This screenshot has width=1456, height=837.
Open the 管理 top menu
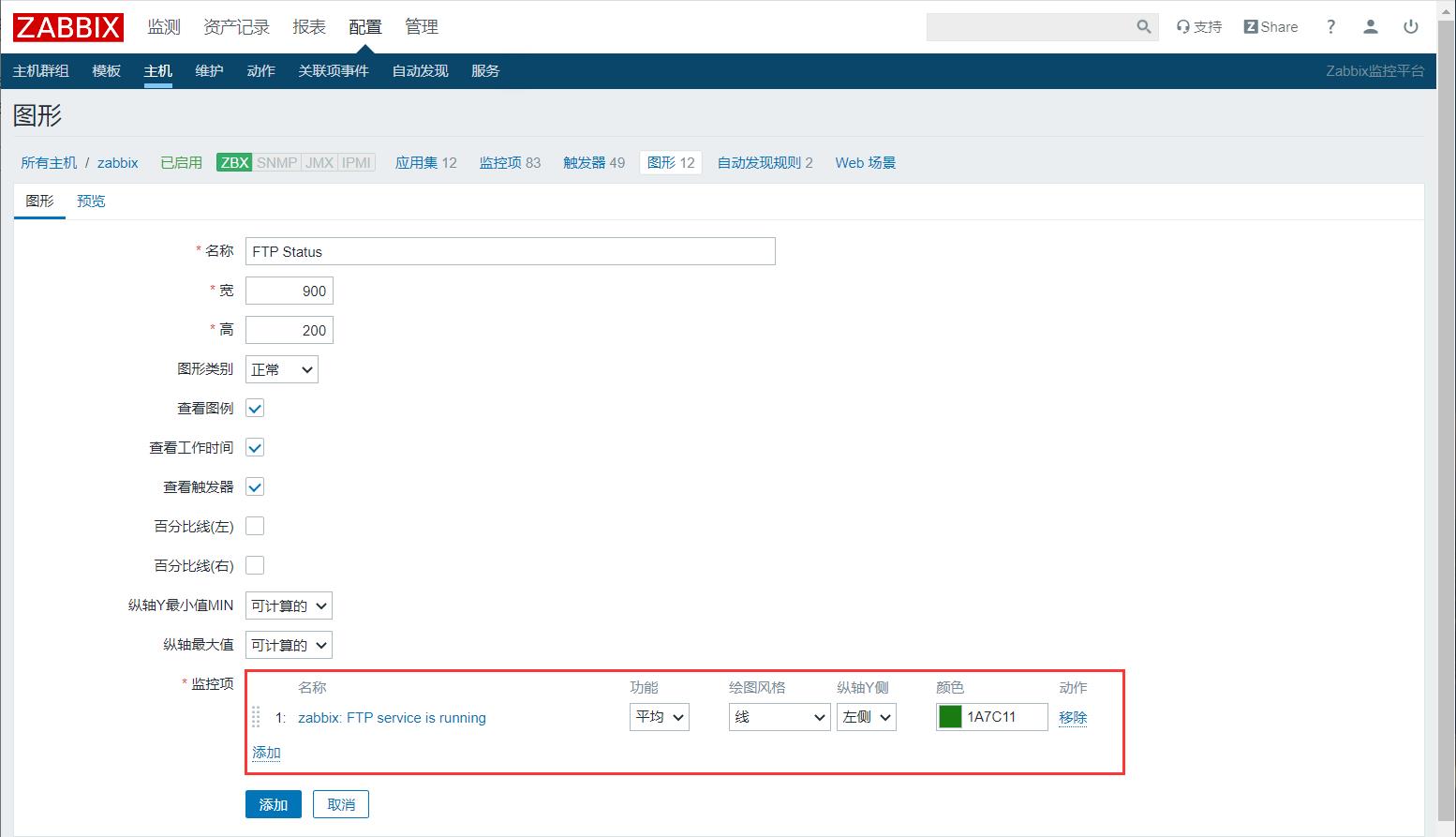pos(422,27)
